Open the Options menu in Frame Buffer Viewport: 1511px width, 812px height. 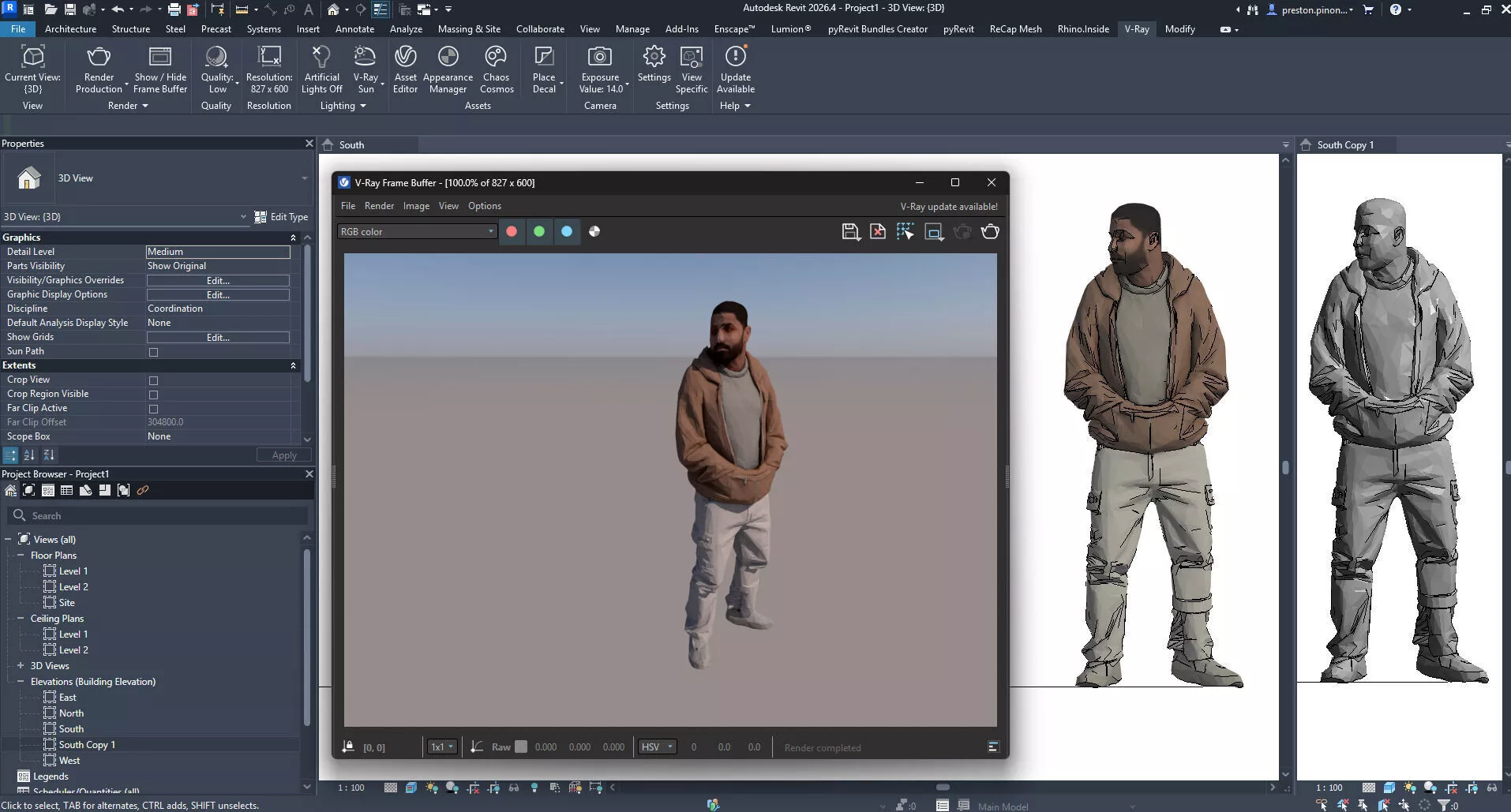(484, 206)
